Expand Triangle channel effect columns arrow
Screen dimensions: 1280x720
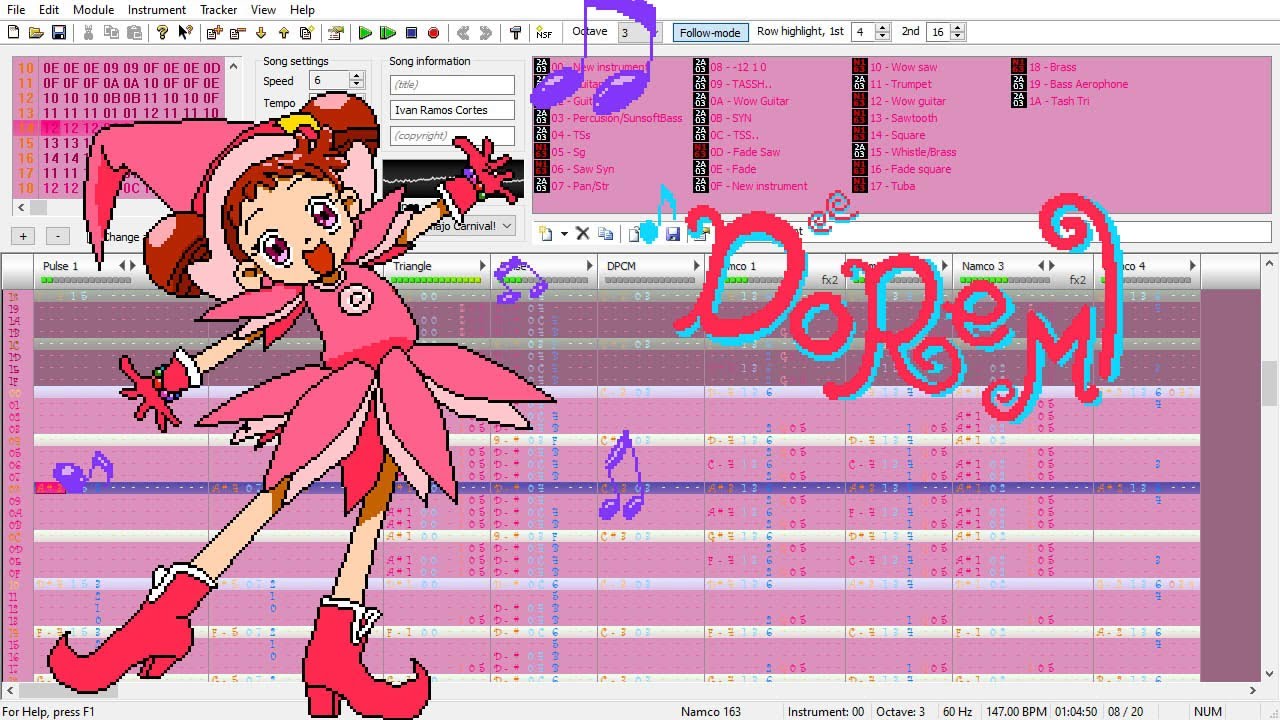point(482,265)
